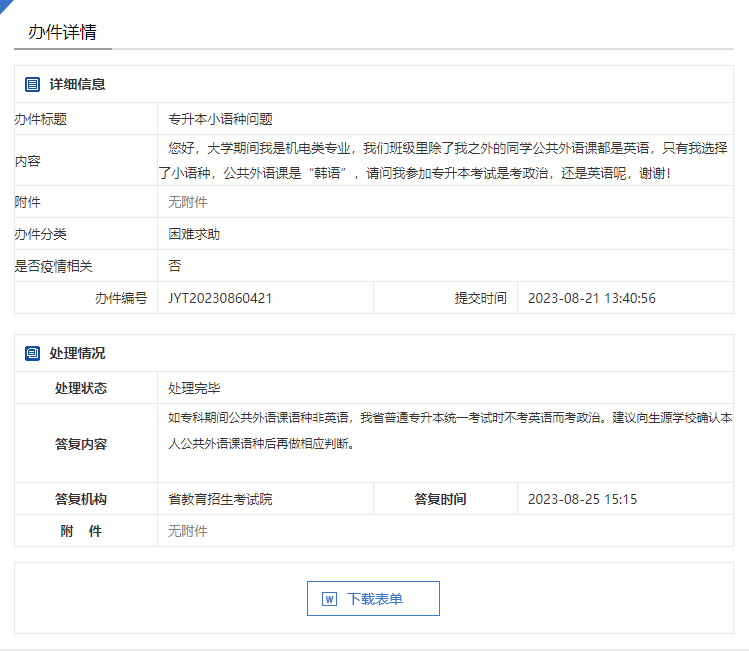Screen dimensions: 749x651
Task: Click the reply agency 省教育招生考试院
Action: 220,499
